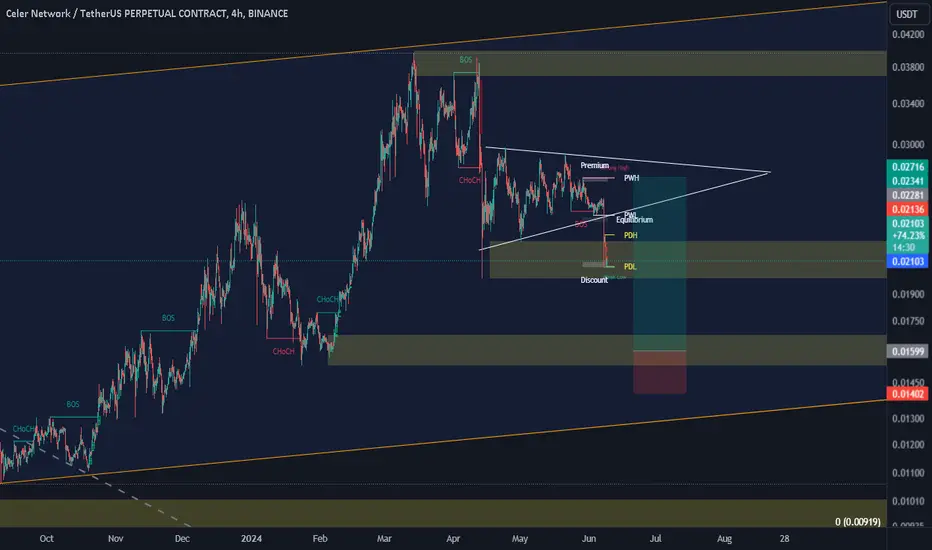Select the yellow PDH level label
Viewport: 932px width, 550px height.
click(631, 235)
